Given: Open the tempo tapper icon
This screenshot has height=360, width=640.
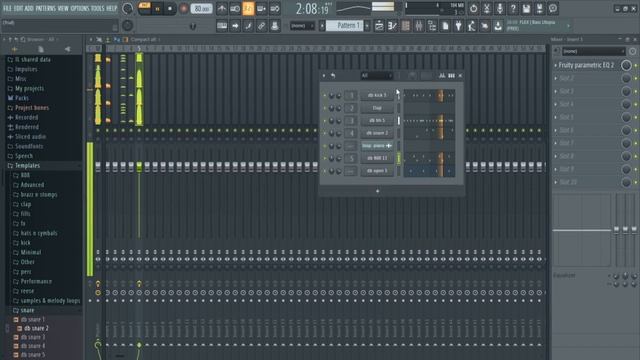Looking at the screenshot, I should click(x=471, y=26).
